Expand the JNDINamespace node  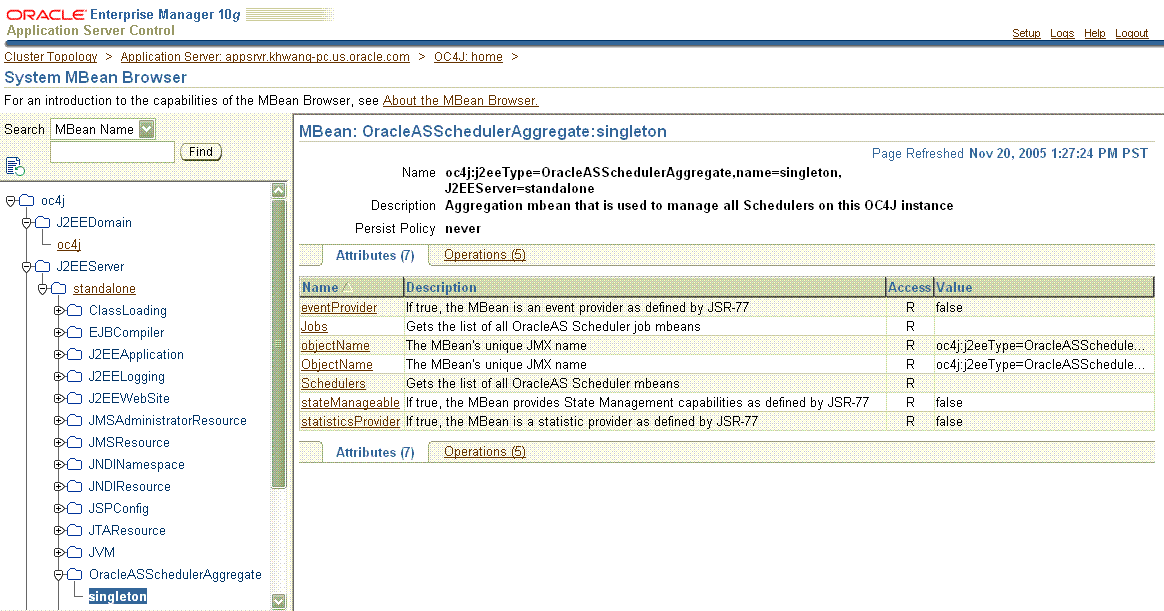[59, 465]
